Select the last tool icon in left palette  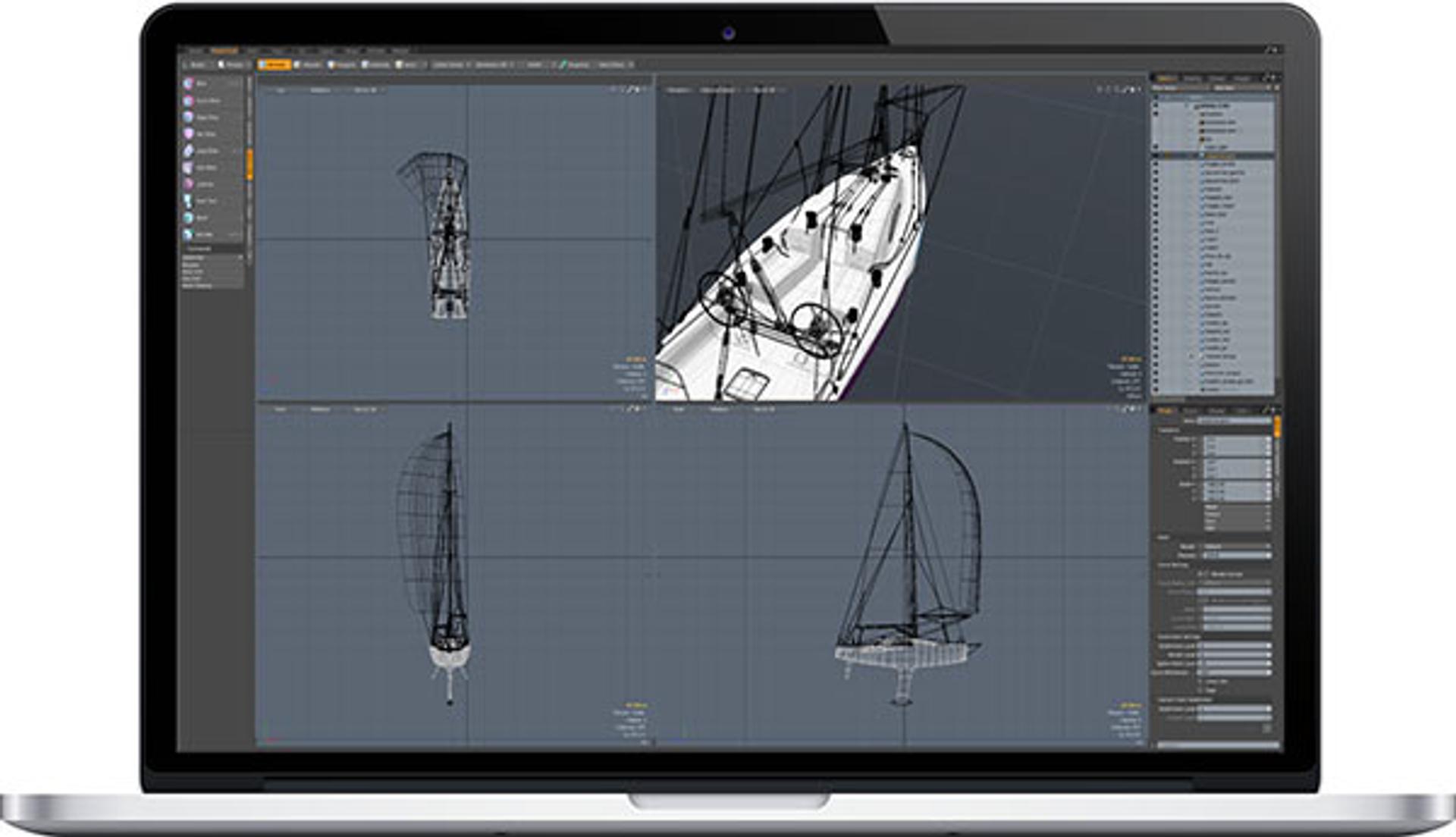188,234
